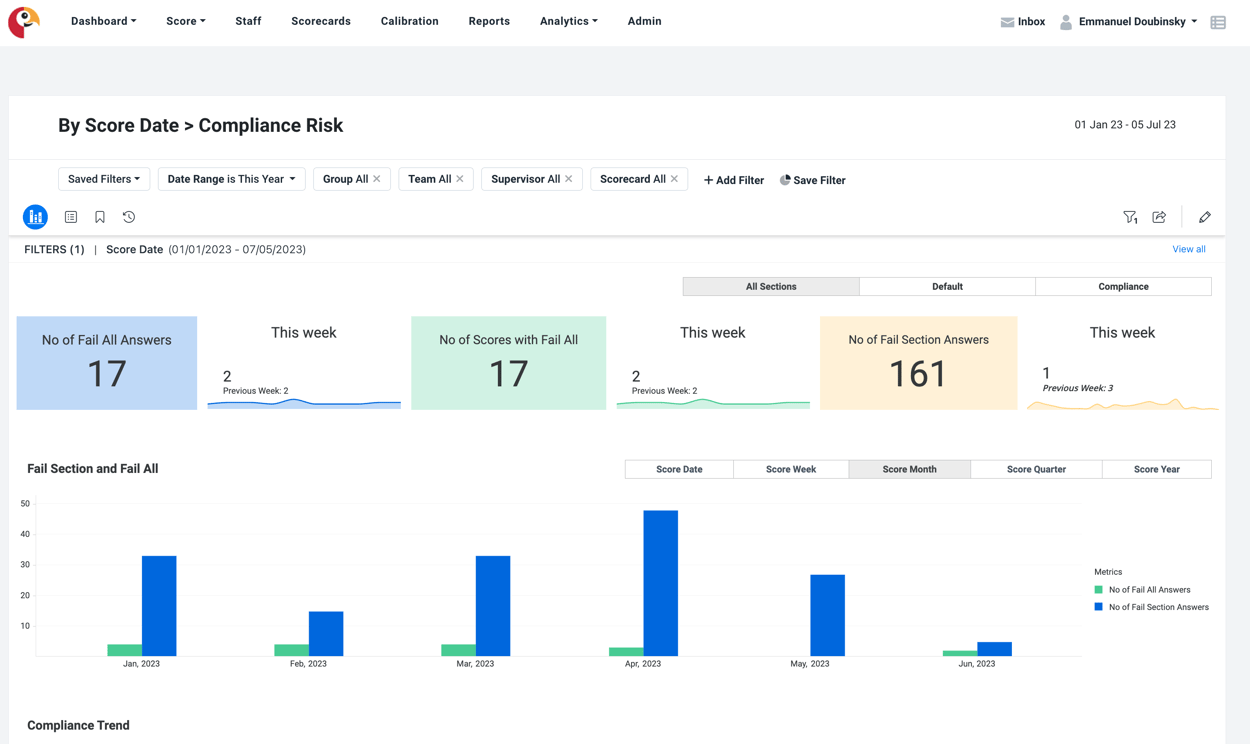
Task: Expand the Analytics dropdown menu
Action: pyautogui.click(x=569, y=21)
